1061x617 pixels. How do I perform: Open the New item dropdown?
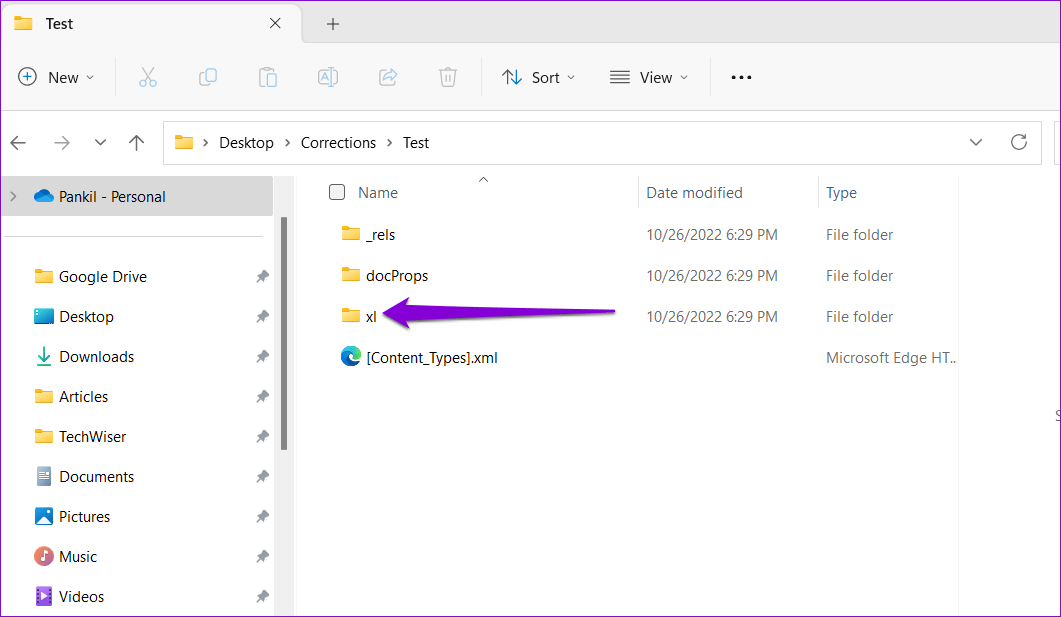coord(56,77)
